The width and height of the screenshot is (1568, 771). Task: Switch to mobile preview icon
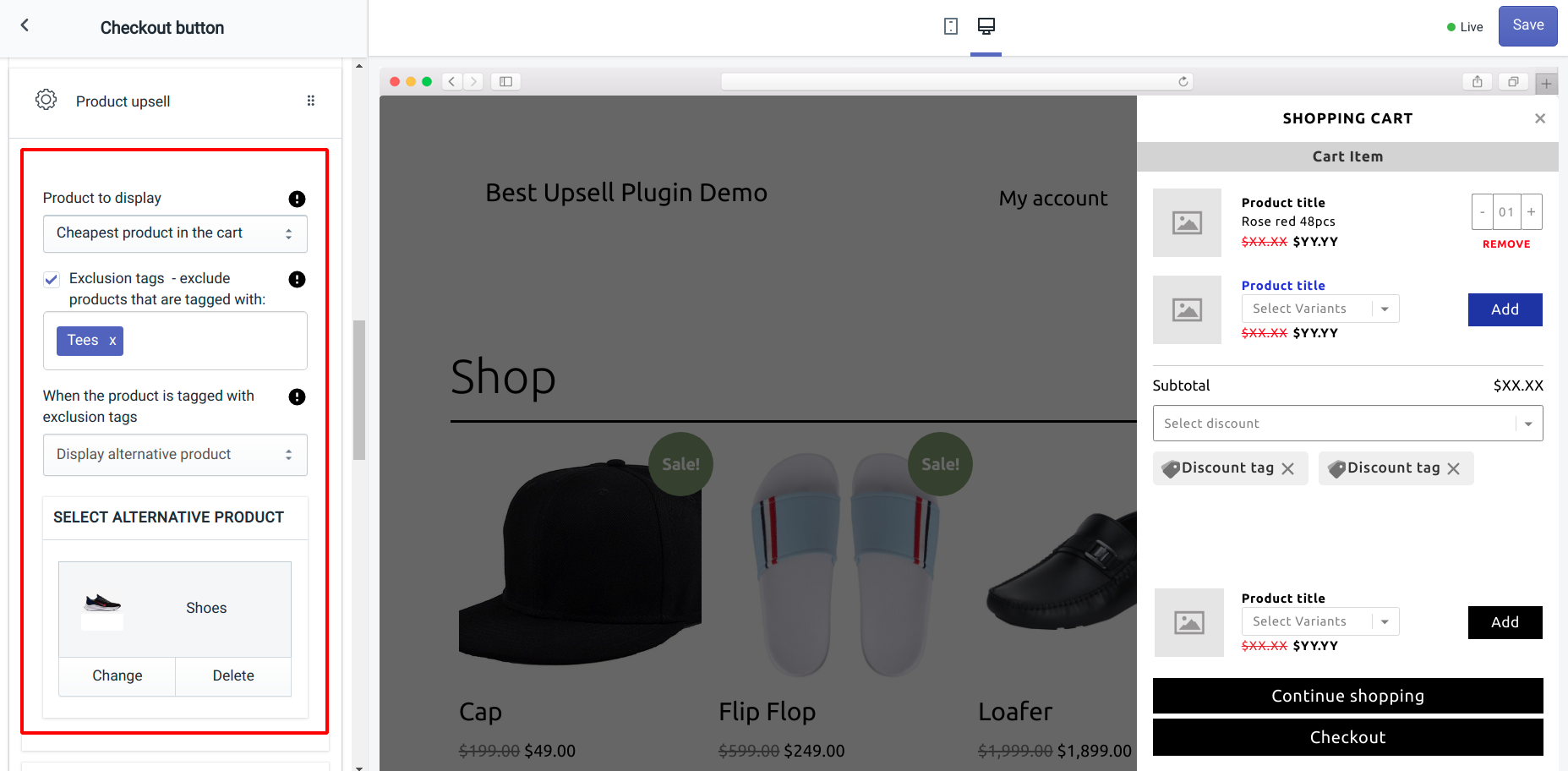click(x=951, y=26)
